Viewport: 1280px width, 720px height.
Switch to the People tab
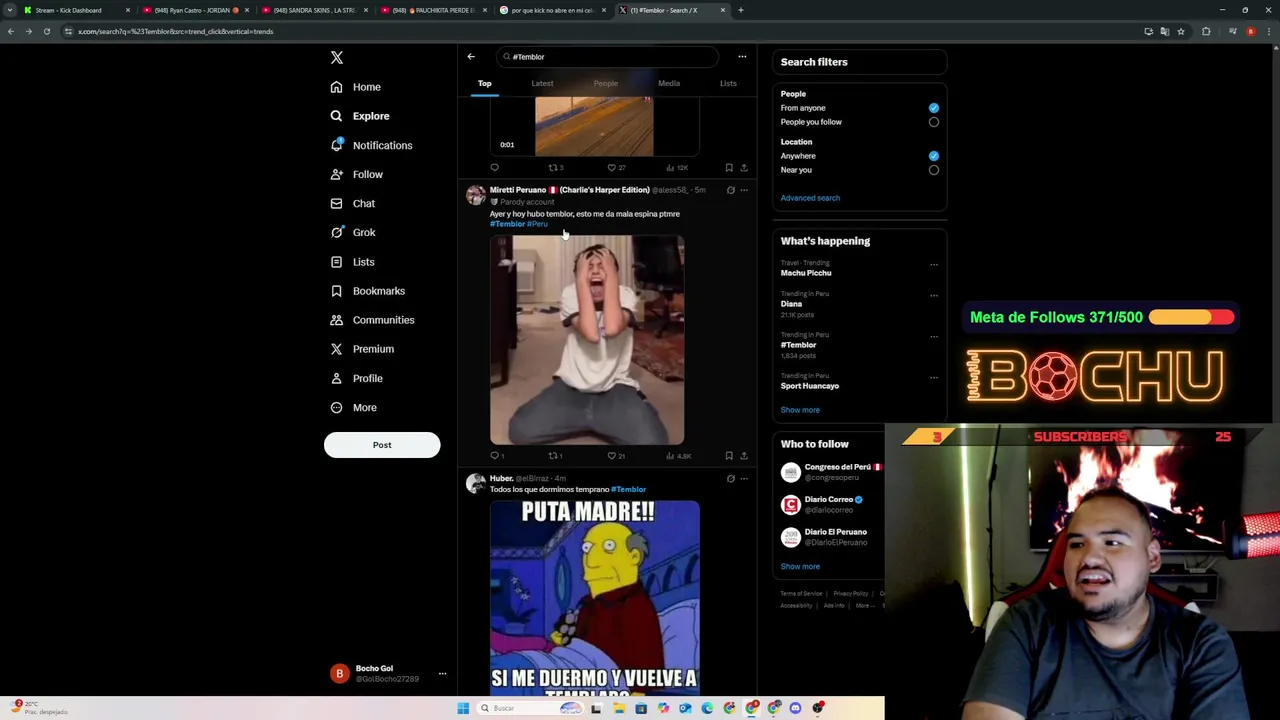pyautogui.click(x=605, y=84)
